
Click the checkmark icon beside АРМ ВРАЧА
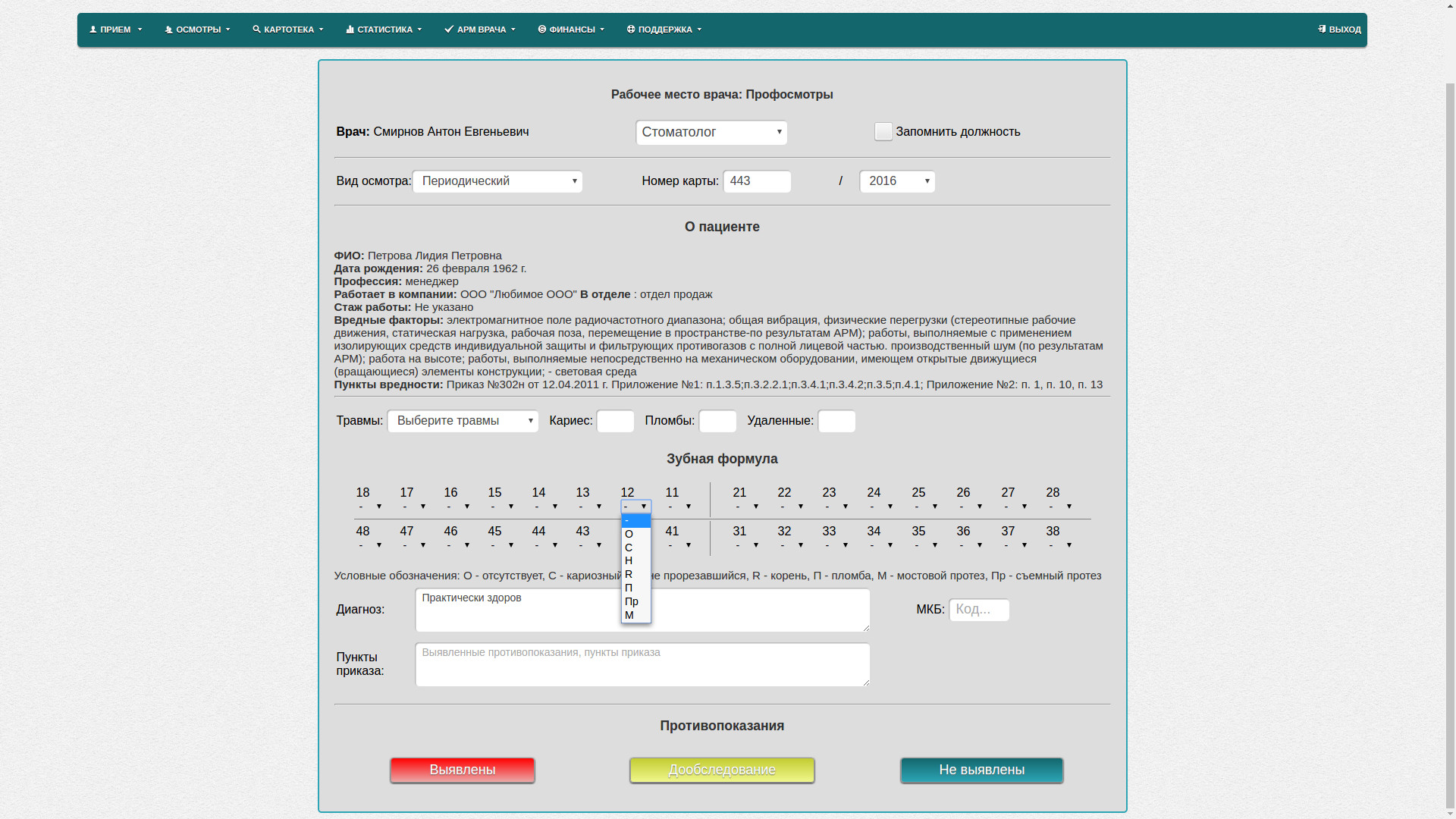click(449, 30)
